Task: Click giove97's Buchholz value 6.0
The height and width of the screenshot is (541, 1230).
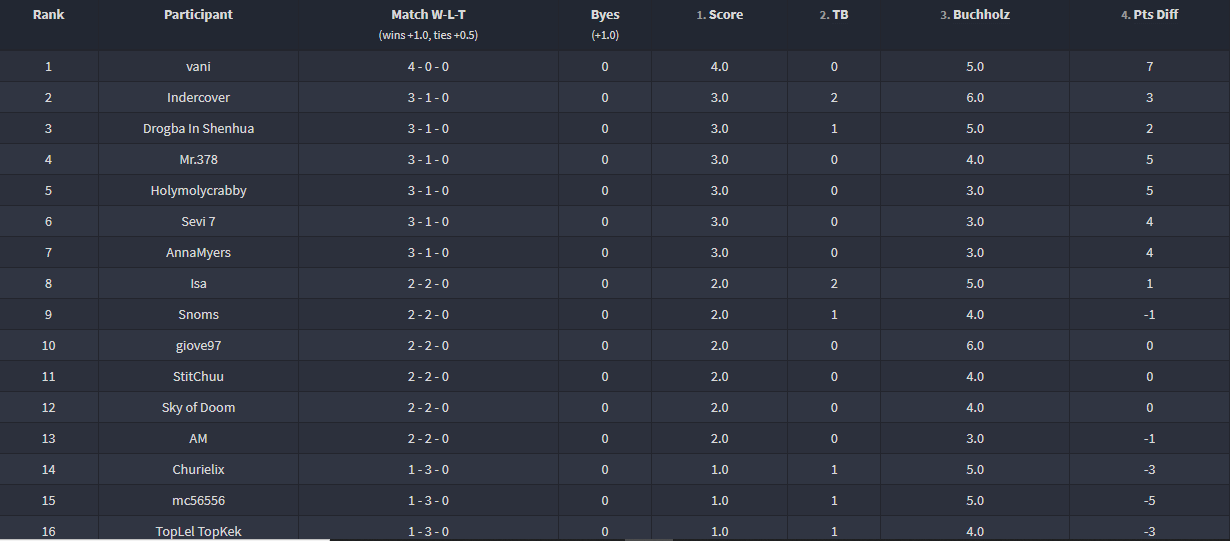Action: tap(975, 346)
